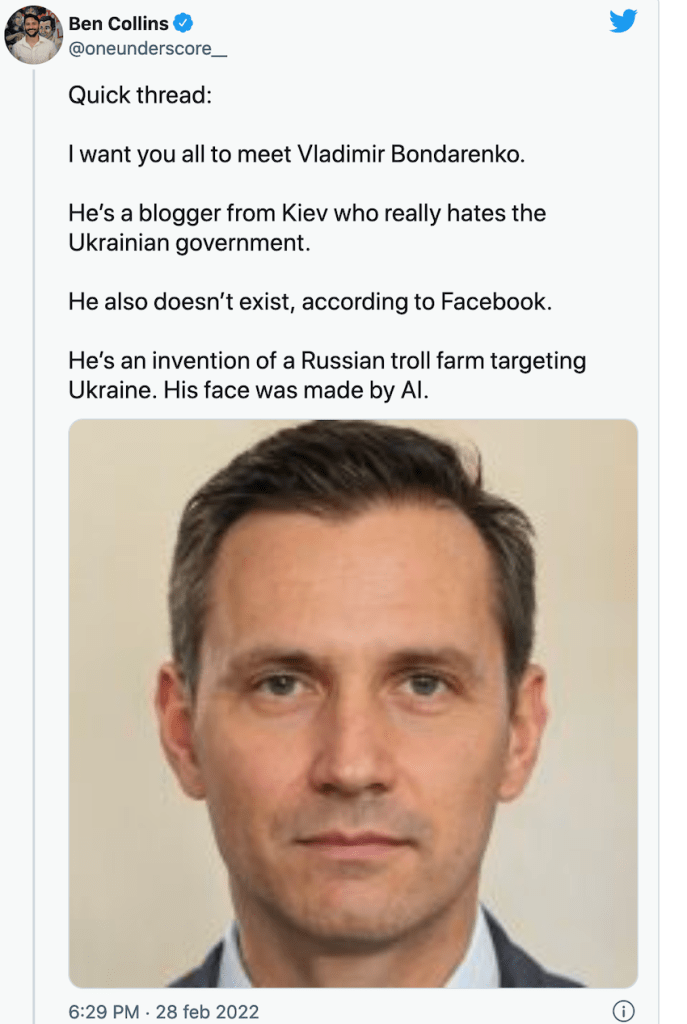Click the blue verified badge

coord(185,24)
